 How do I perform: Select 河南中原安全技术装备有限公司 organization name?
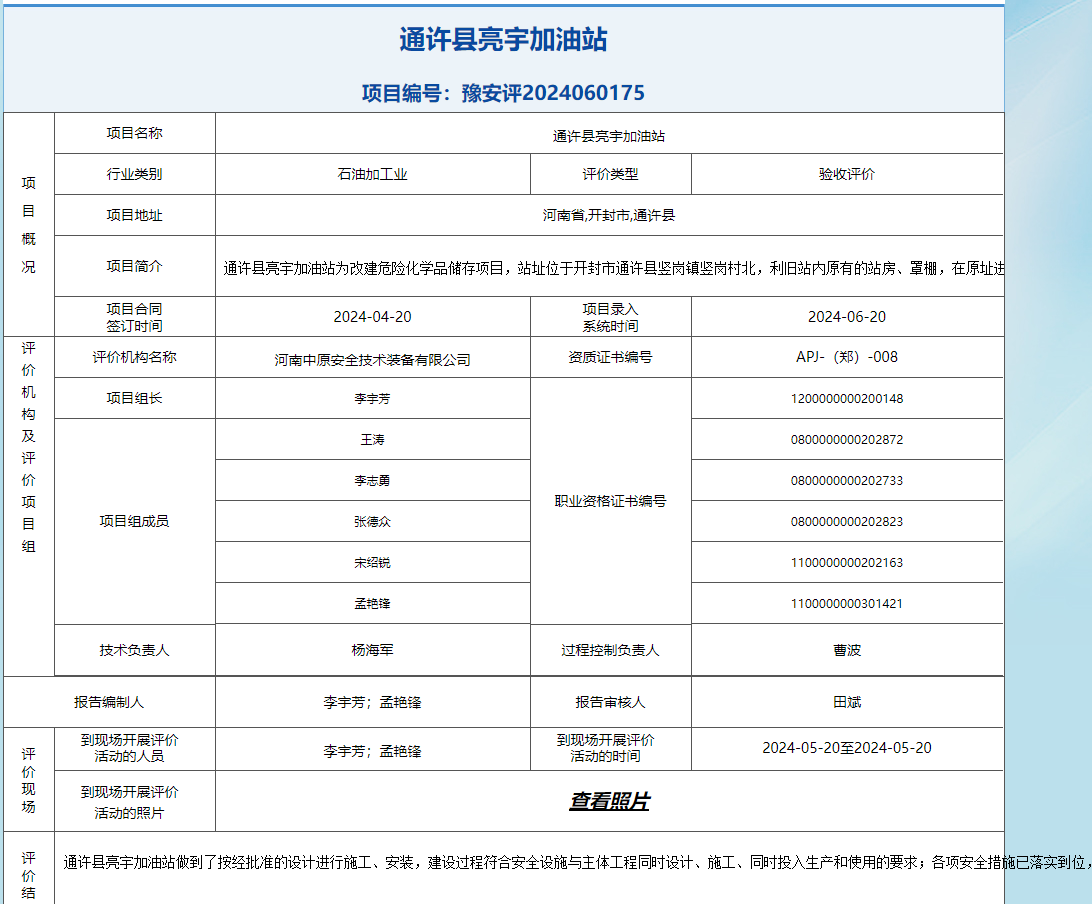[373, 360]
